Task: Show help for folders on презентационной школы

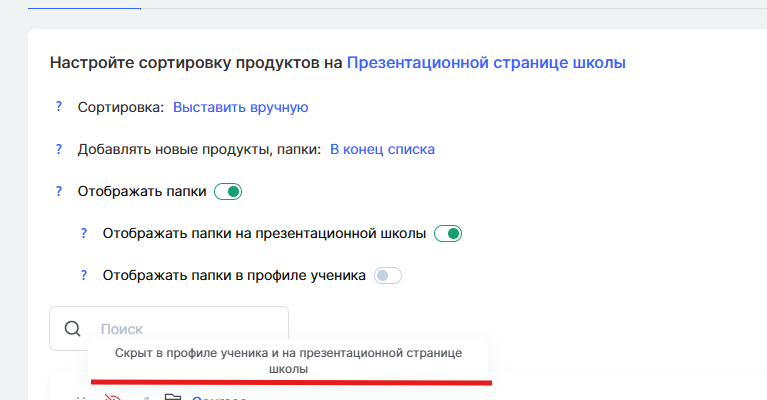Action: (x=84, y=233)
